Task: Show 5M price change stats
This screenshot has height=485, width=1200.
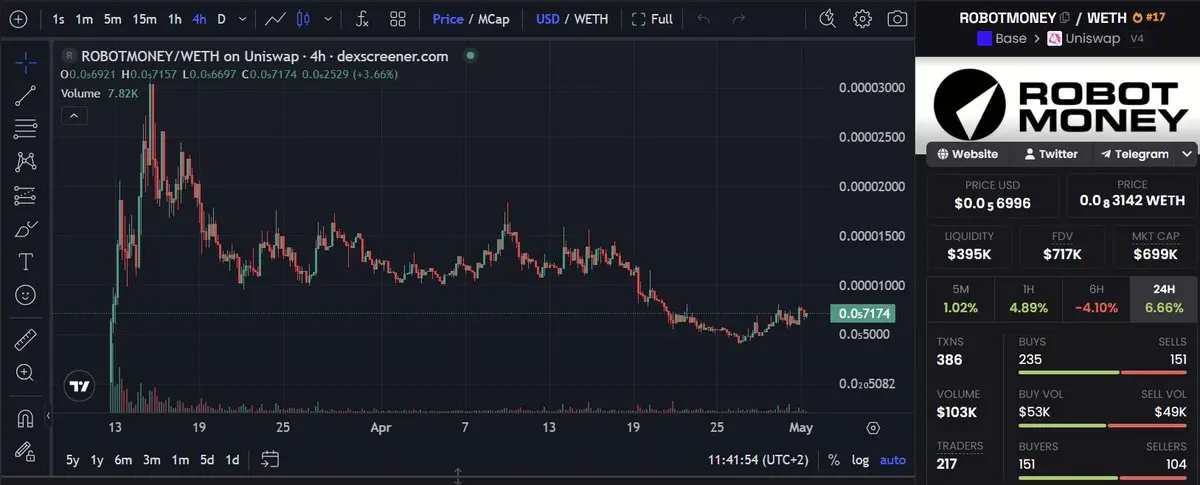Action: pyautogui.click(x=960, y=299)
